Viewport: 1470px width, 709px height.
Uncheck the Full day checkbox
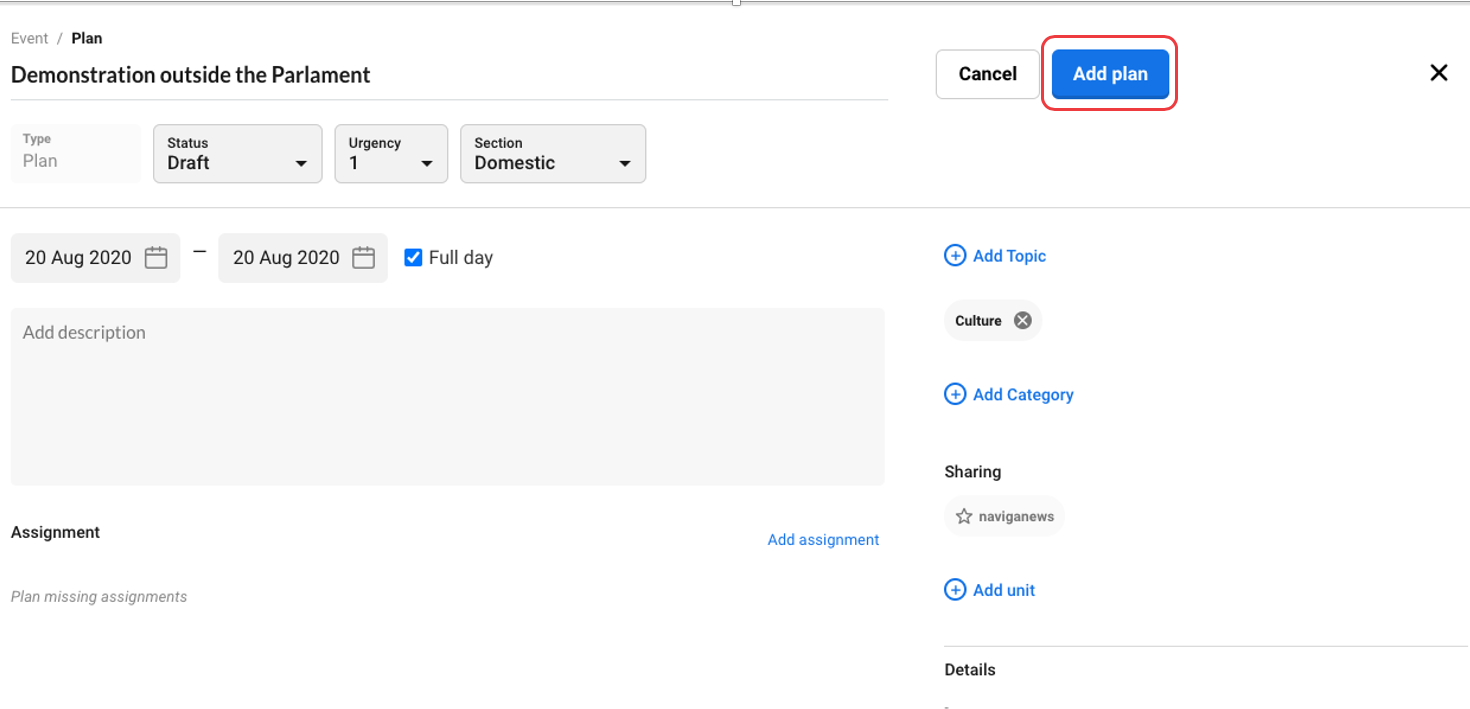pyautogui.click(x=413, y=258)
